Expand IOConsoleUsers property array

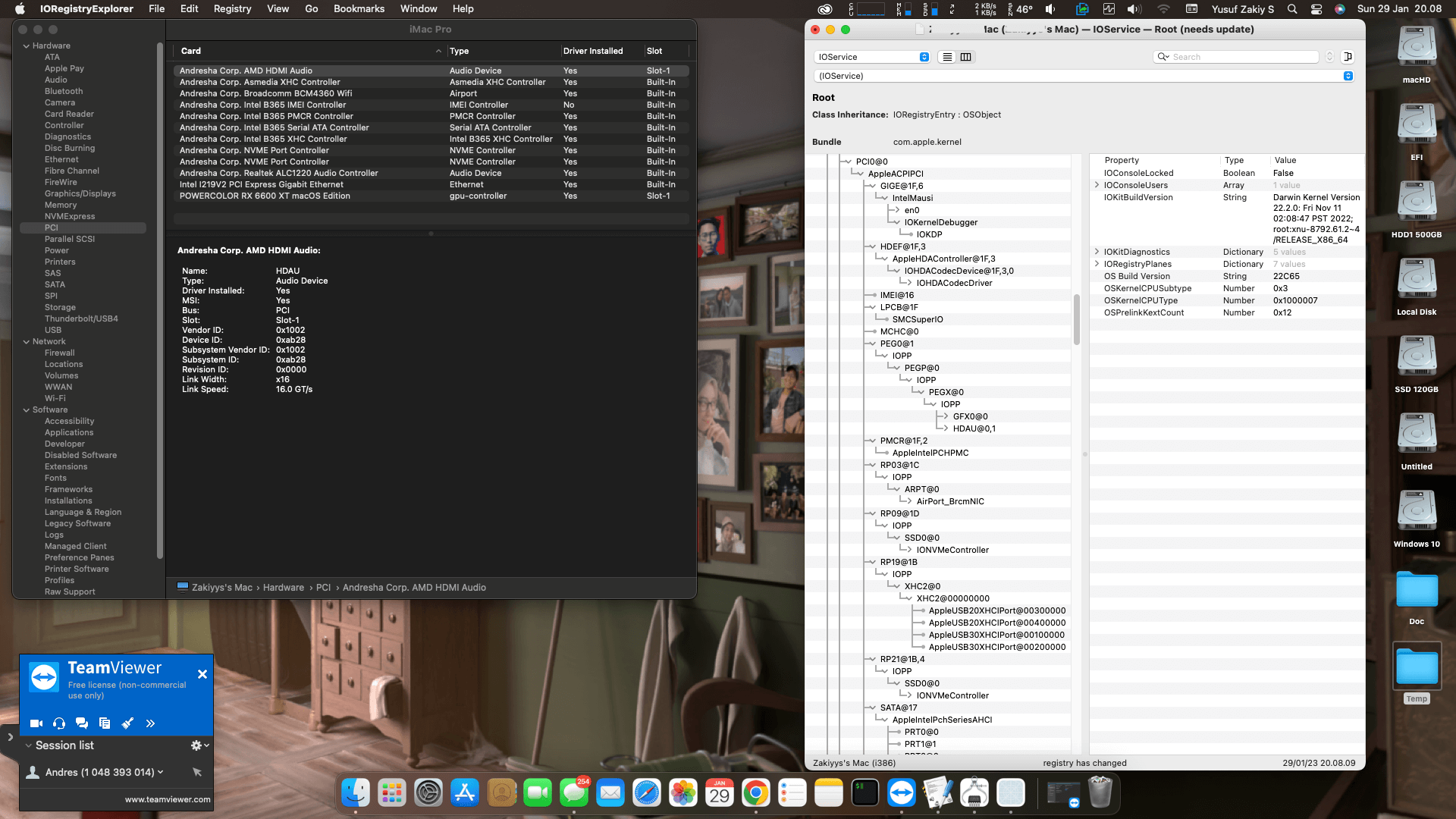[1097, 185]
